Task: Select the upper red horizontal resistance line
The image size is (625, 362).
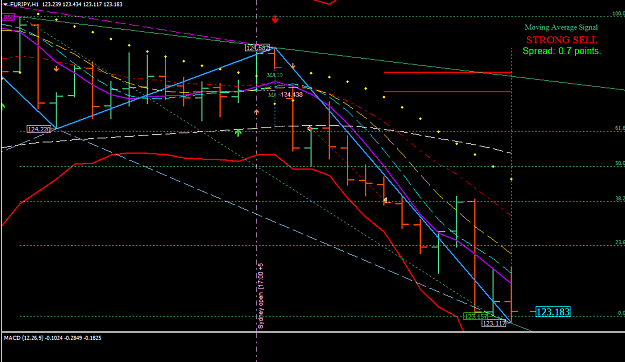Action: point(447,73)
